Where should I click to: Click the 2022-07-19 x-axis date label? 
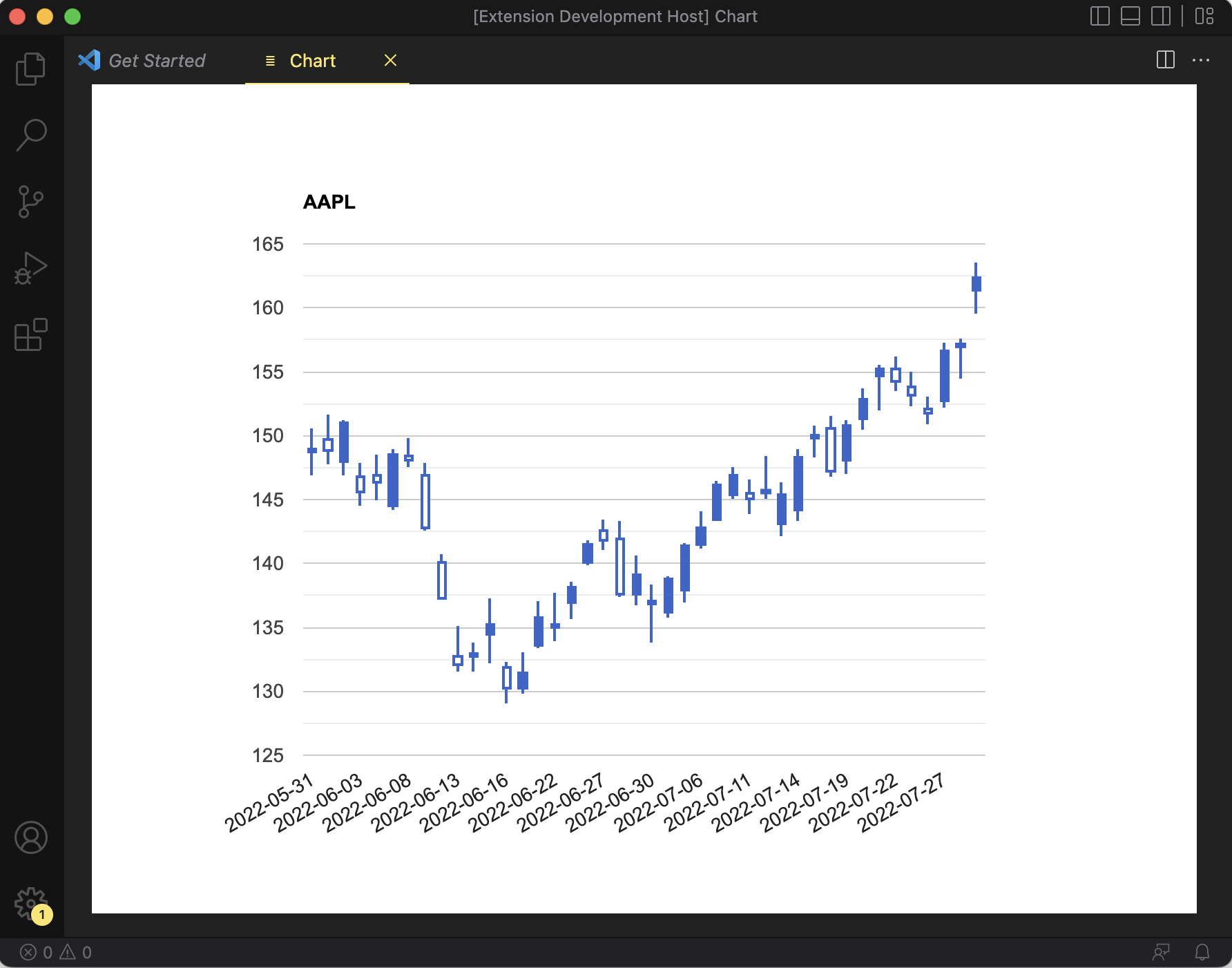coord(805,803)
